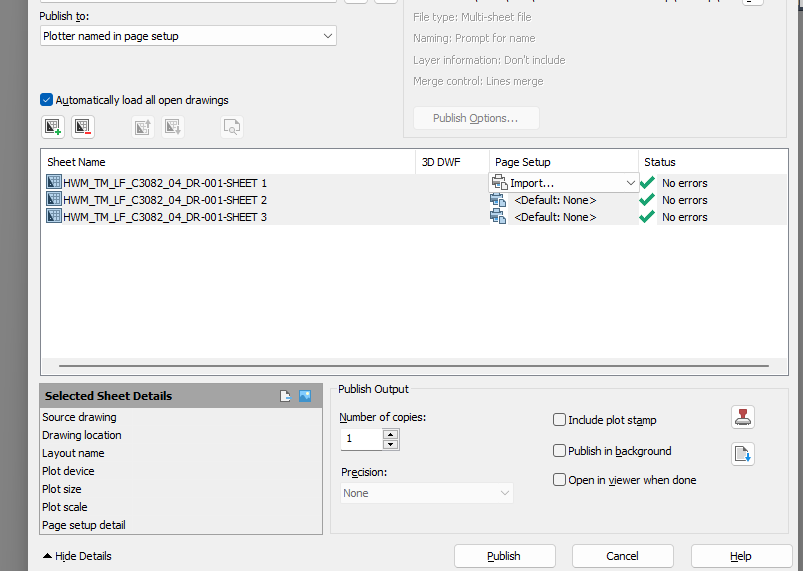
Task: Select sheet HWM_TM_LF_C3082_04_DR-001-SHEET 2
Action: tap(165, 200)
